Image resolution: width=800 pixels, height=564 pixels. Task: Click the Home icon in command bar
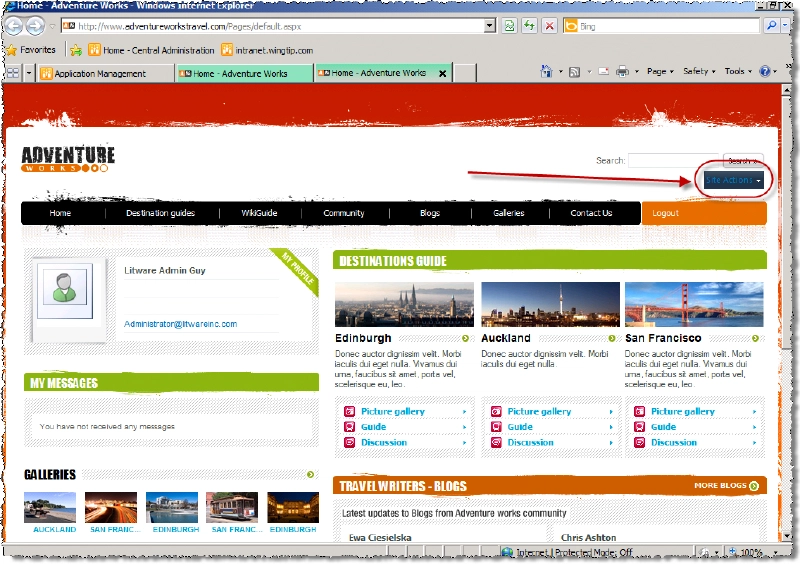tap(547, 72)
